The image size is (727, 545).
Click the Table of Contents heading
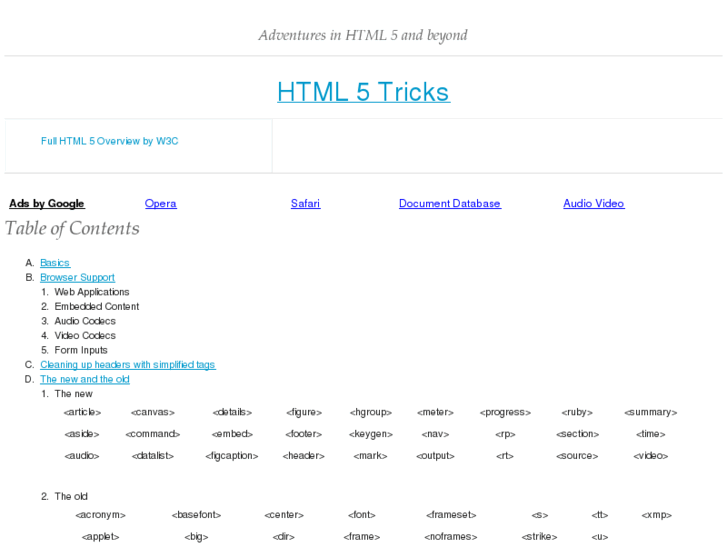pyautogui.click(x=72, y=228)
